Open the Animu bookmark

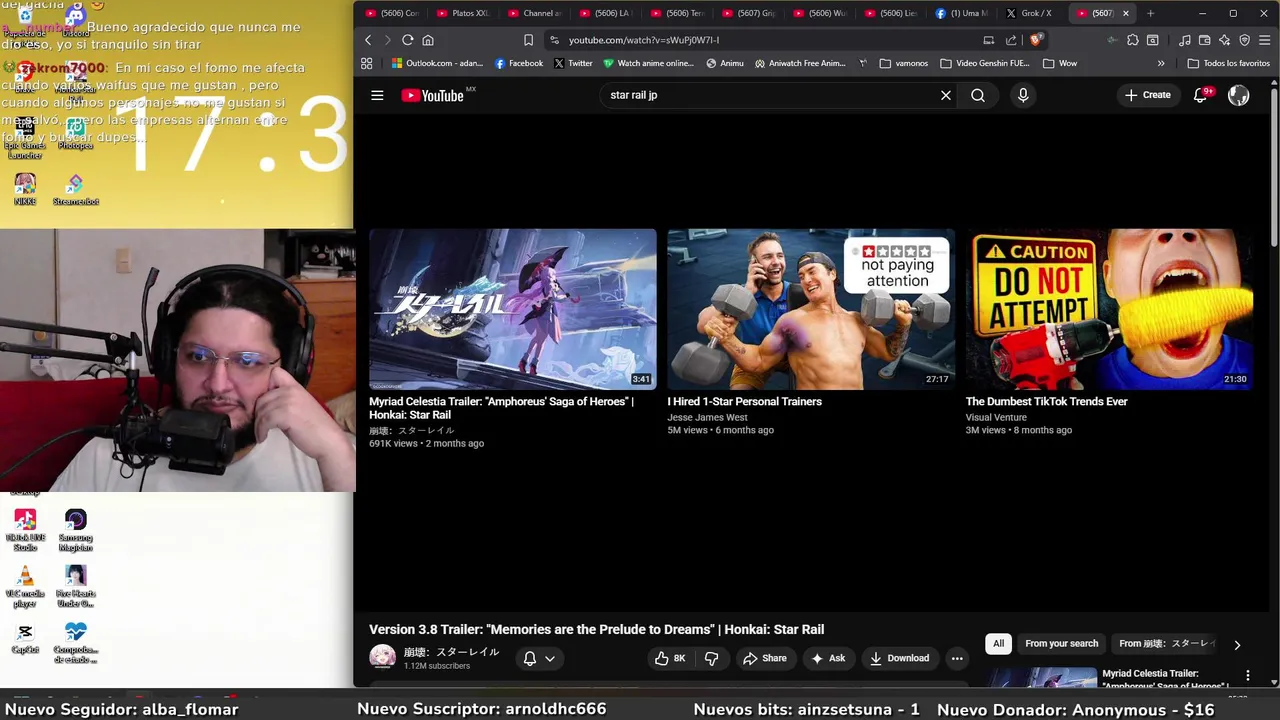click(x=725, y=63)
